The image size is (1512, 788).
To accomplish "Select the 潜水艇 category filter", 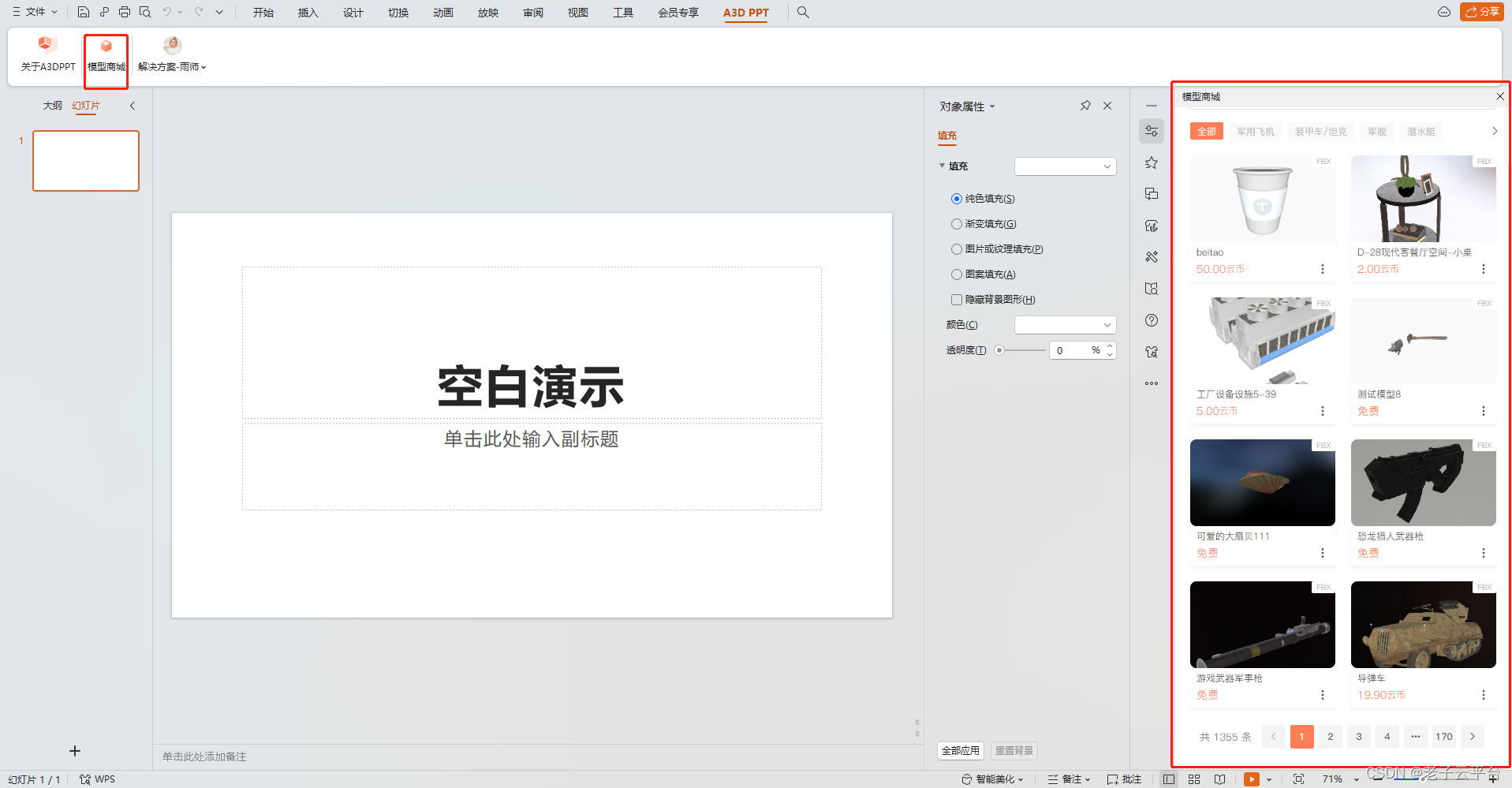I will click(x=1421, y=132).
